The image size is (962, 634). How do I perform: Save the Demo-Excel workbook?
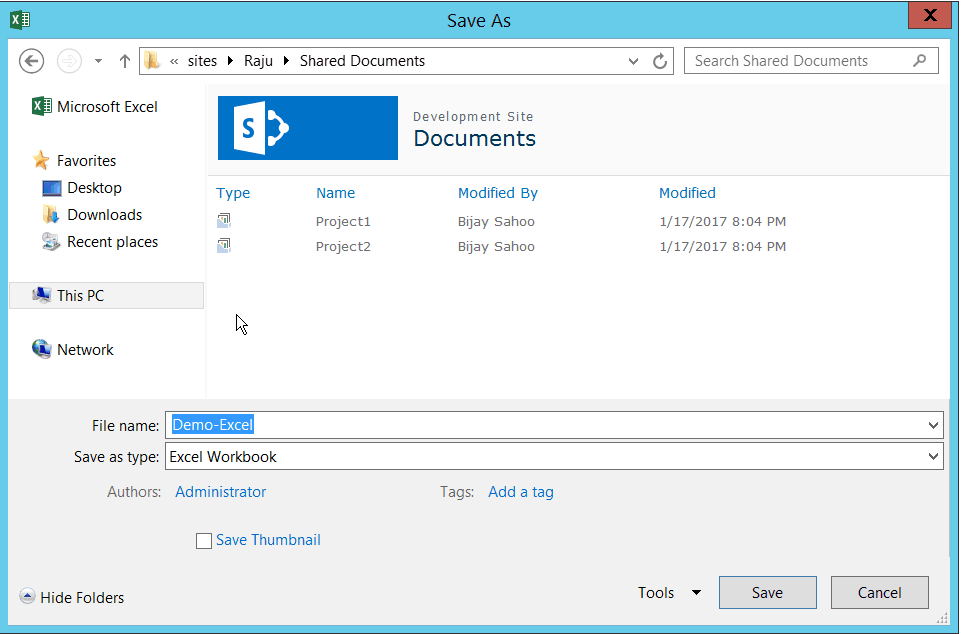pos(767,592)
